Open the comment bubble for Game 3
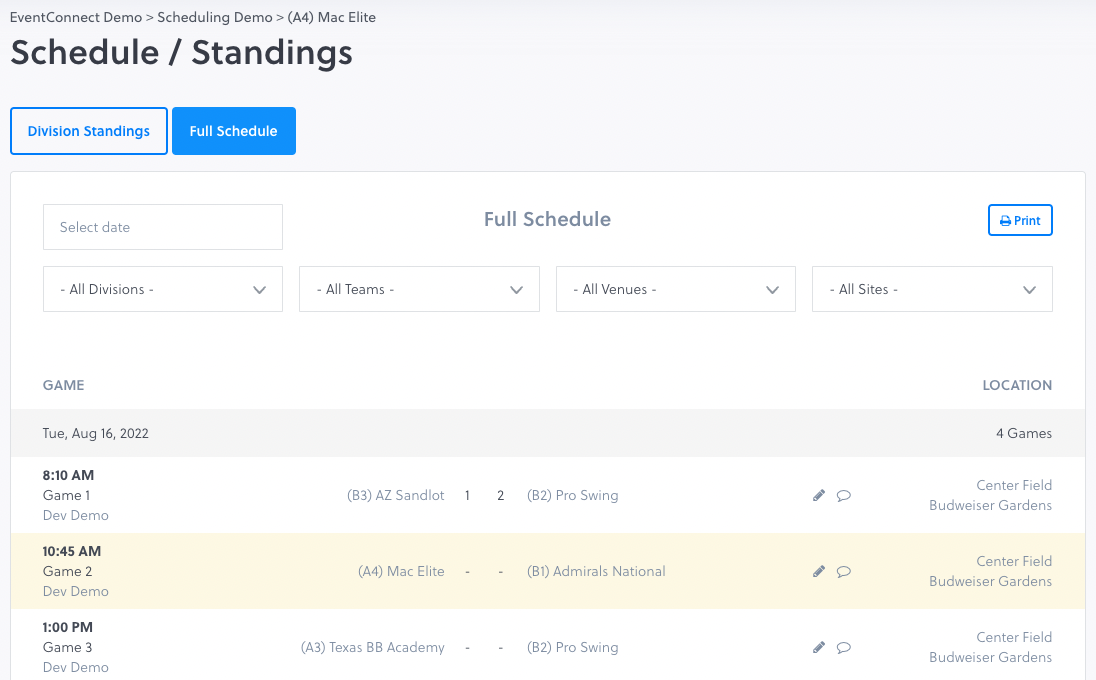Screen dimensions: 1096x680 tap(844, 647)
